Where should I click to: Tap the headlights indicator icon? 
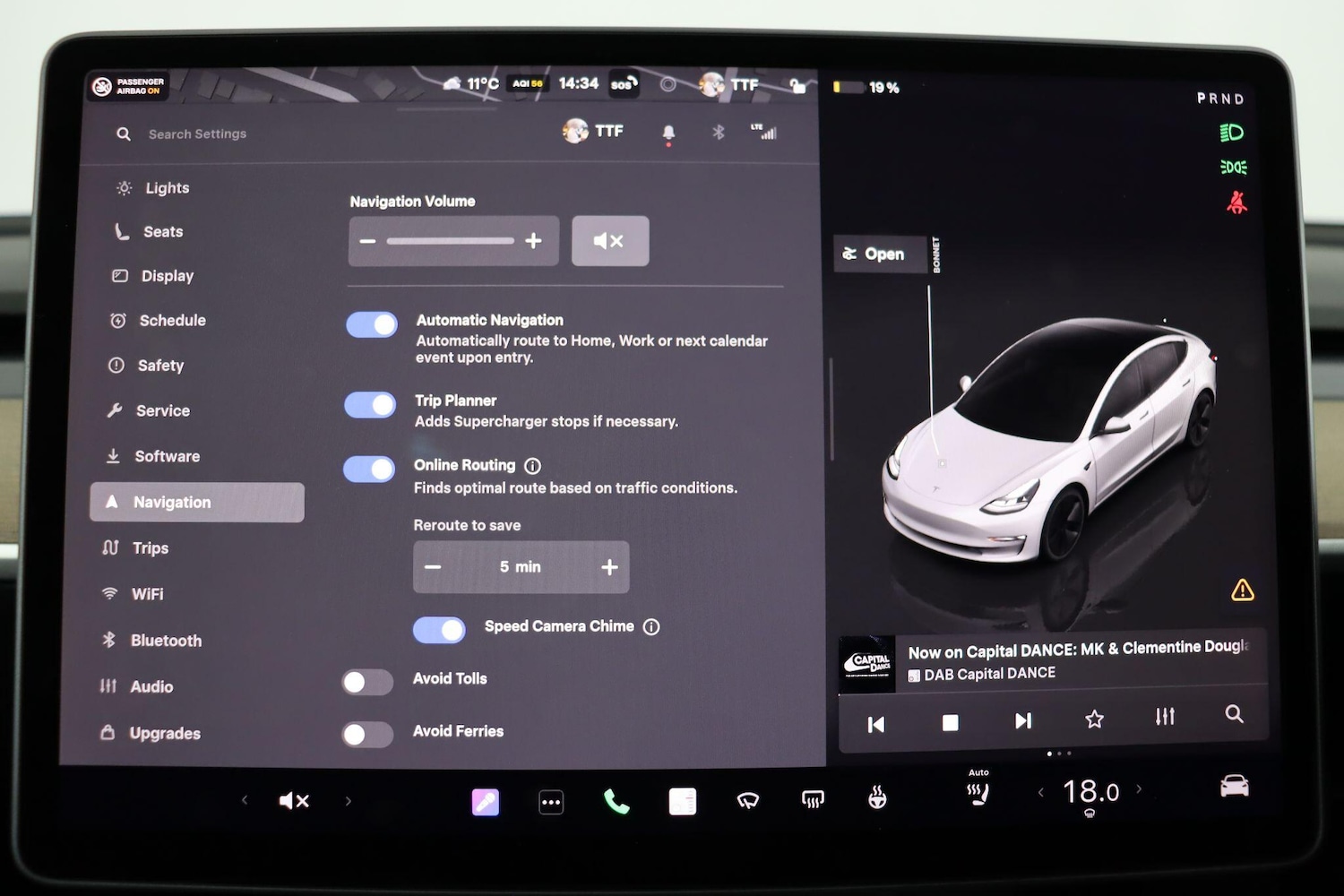[x=1232, y=132]
